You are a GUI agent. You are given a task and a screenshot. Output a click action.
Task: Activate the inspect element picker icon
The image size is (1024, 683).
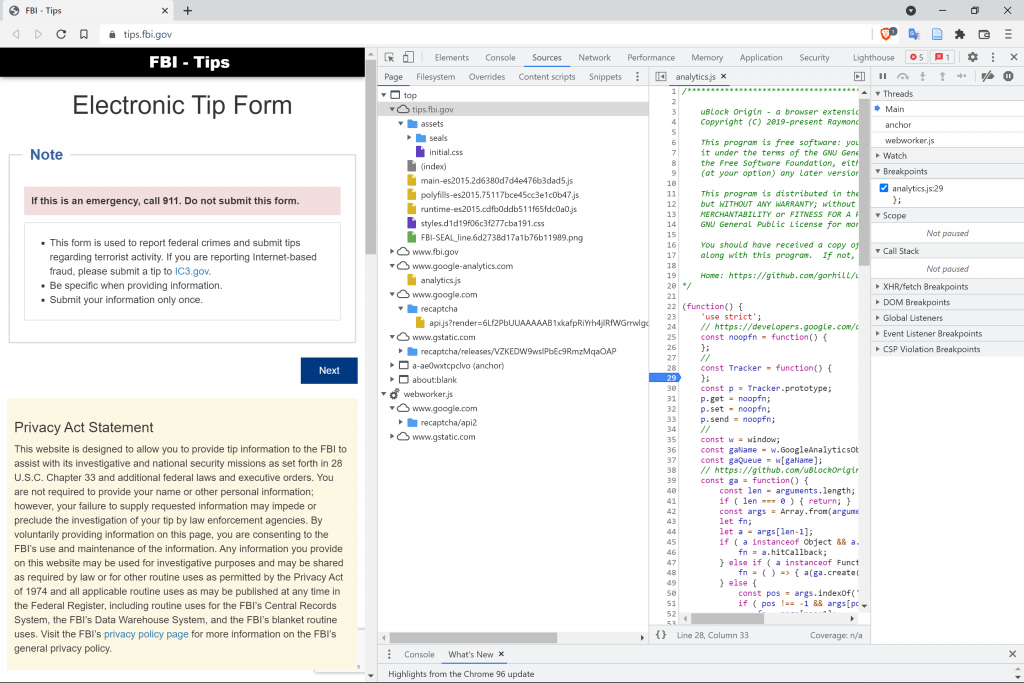click(x=389, y=57)
